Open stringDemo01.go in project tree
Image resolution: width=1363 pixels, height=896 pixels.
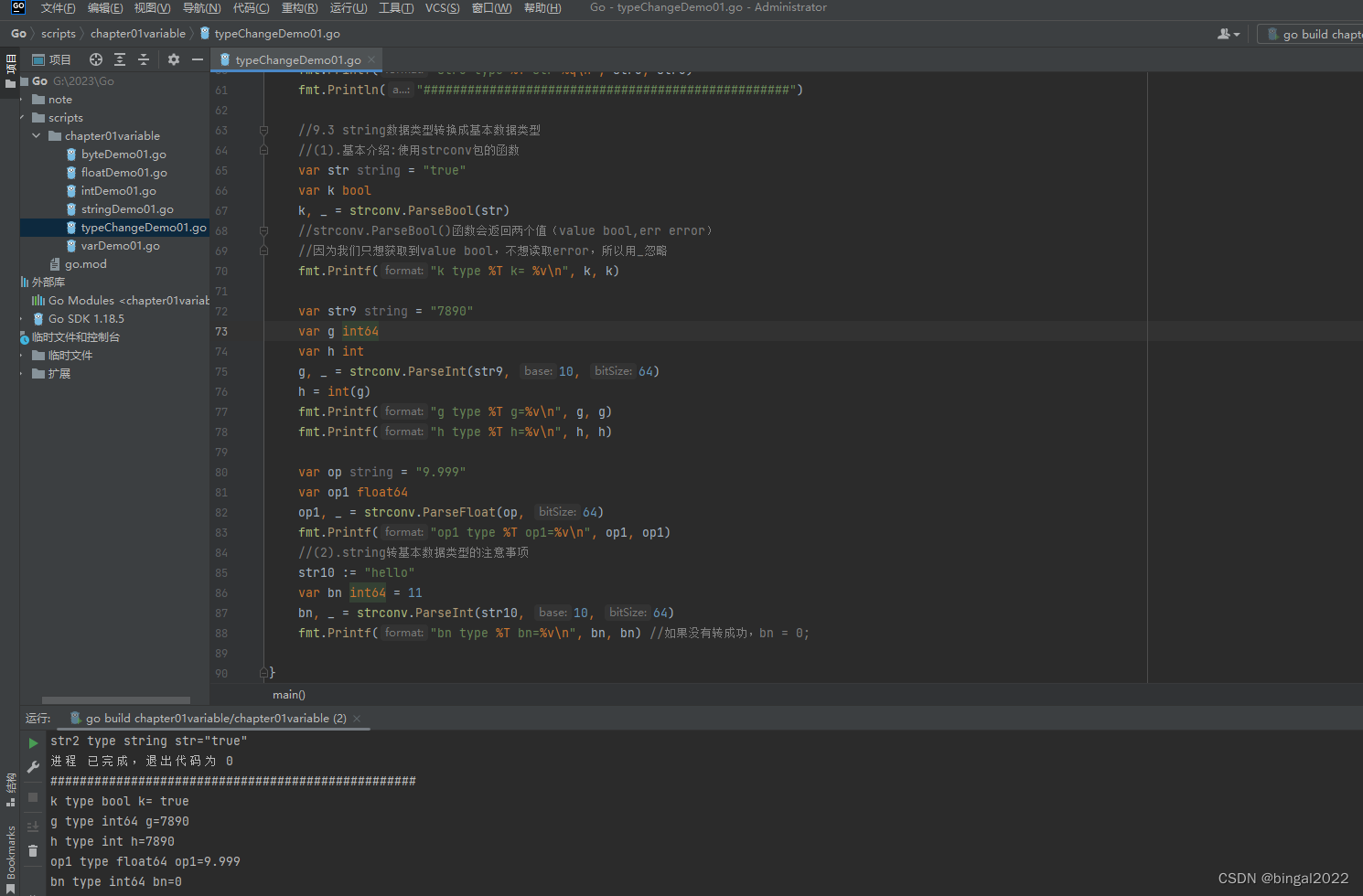[x=127, y=209]
